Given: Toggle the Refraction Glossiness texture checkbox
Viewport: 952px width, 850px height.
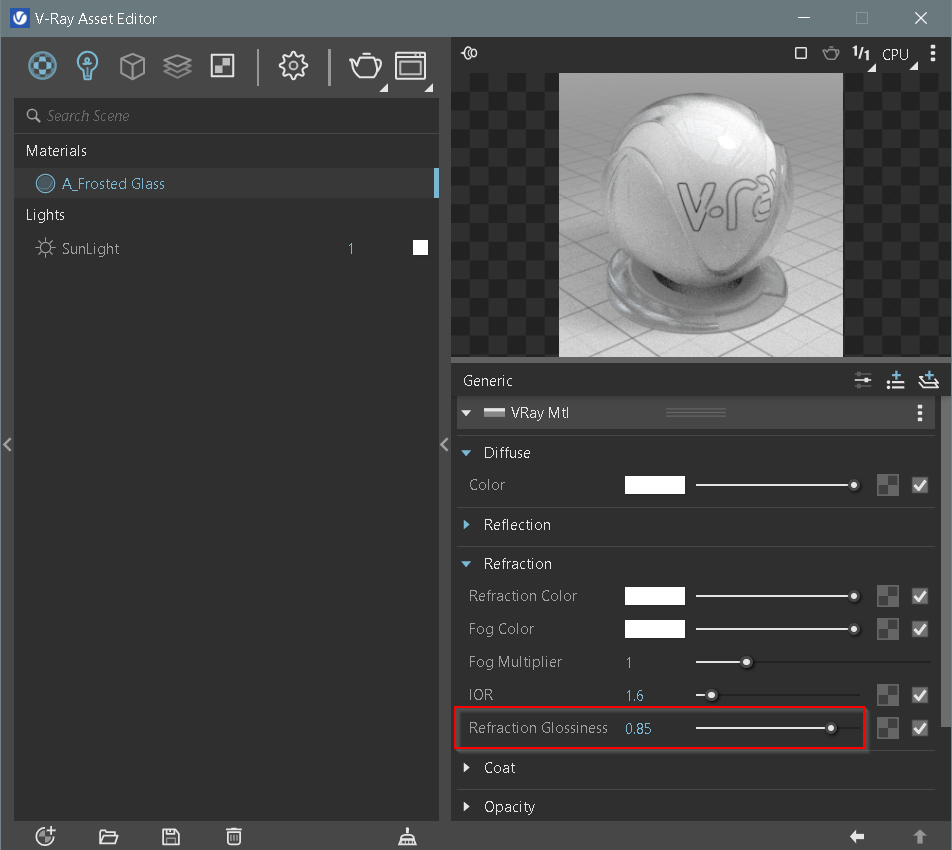Looking at the screenshot, I should [x=920, y=728].
